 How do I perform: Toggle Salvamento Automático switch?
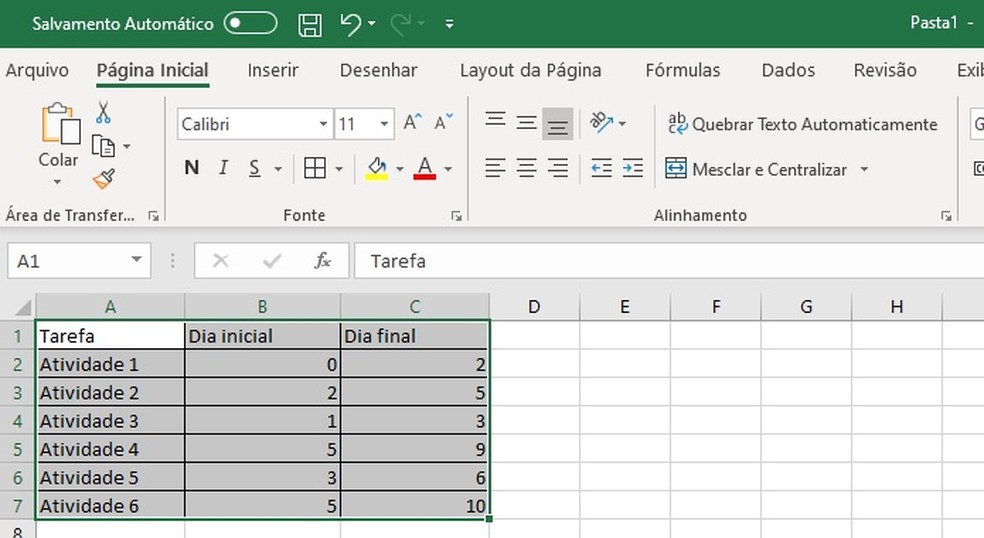click(x=250, y=23)
